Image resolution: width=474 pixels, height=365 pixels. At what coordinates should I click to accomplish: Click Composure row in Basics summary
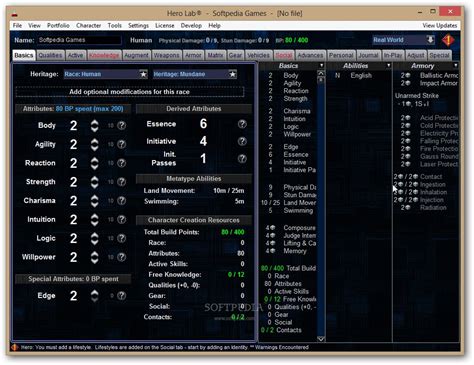pos(290,228)
